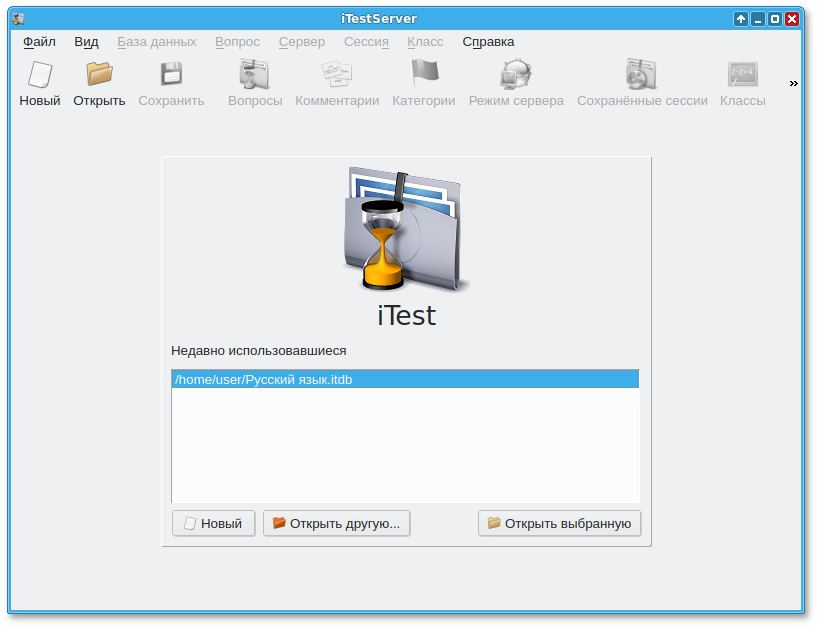Open Сохранённые сессии toolbar icon
Image resolution: width=818 pixels, height=628 pixels.
click(x=642, y=74)
